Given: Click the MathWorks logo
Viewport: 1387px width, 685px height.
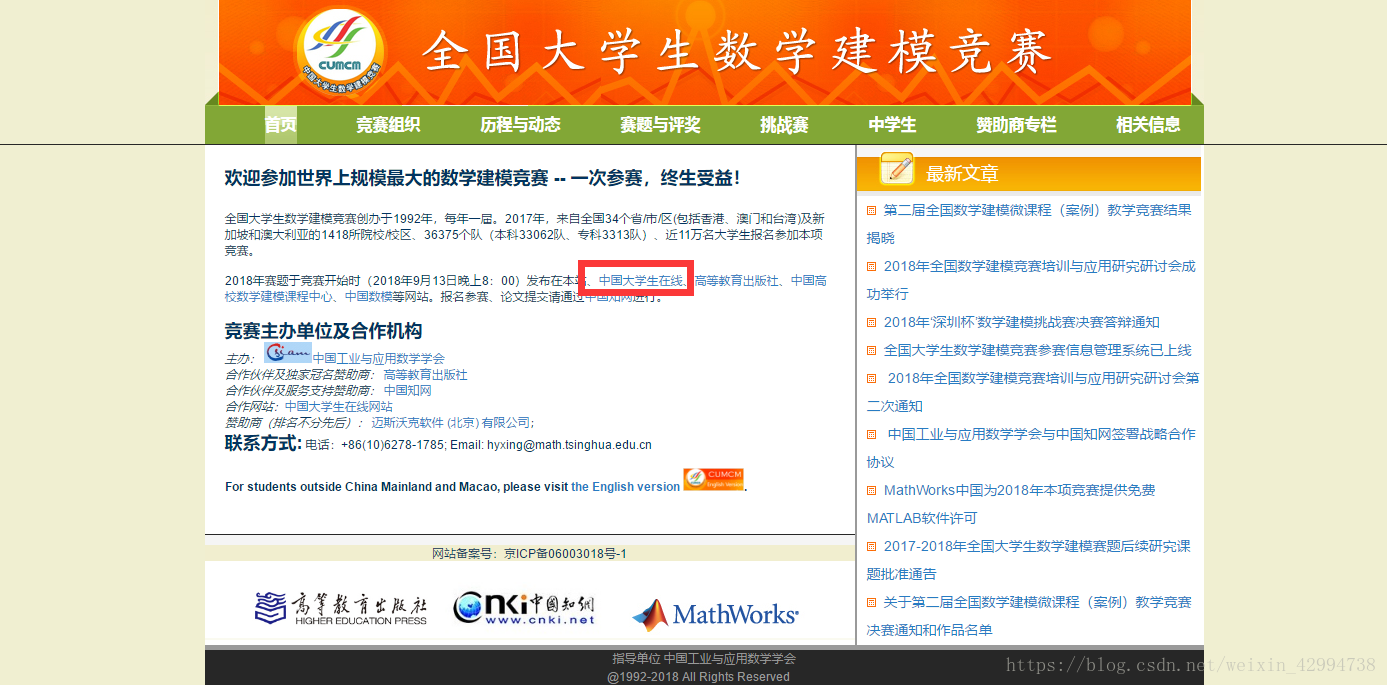Looking at the screenshot, I should coord(715,614).
